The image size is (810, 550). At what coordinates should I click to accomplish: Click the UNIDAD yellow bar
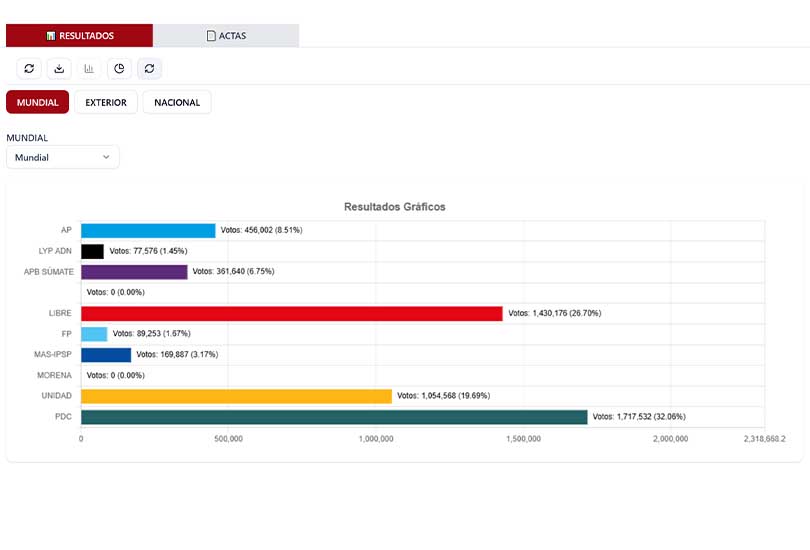coord(236,396)
